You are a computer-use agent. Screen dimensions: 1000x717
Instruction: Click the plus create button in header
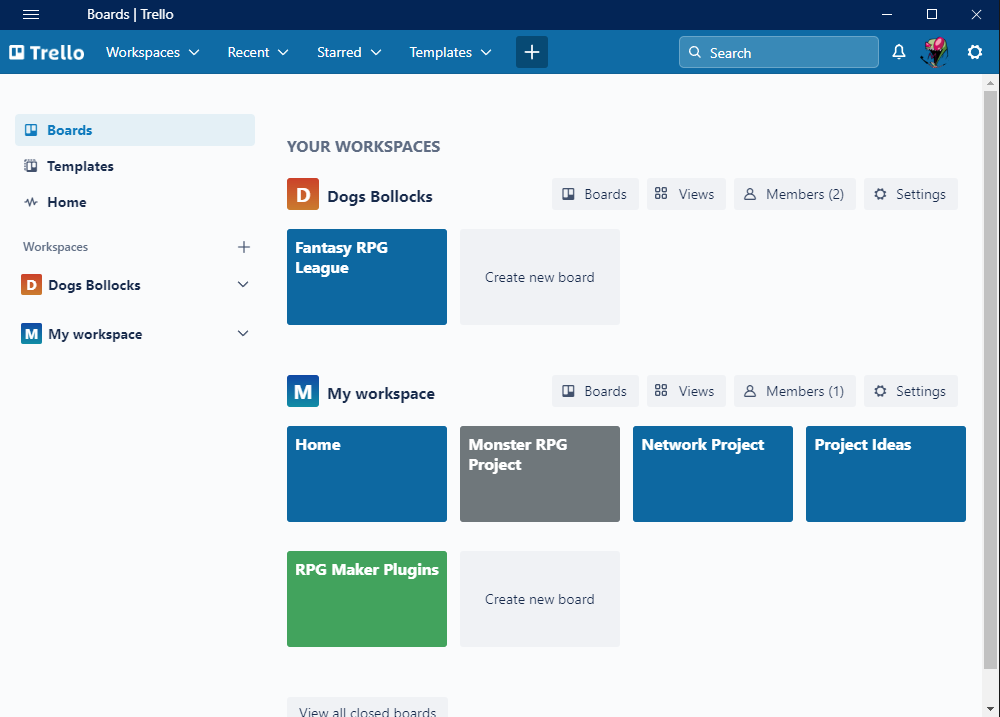pyautogui.click(x=532, y=52)
